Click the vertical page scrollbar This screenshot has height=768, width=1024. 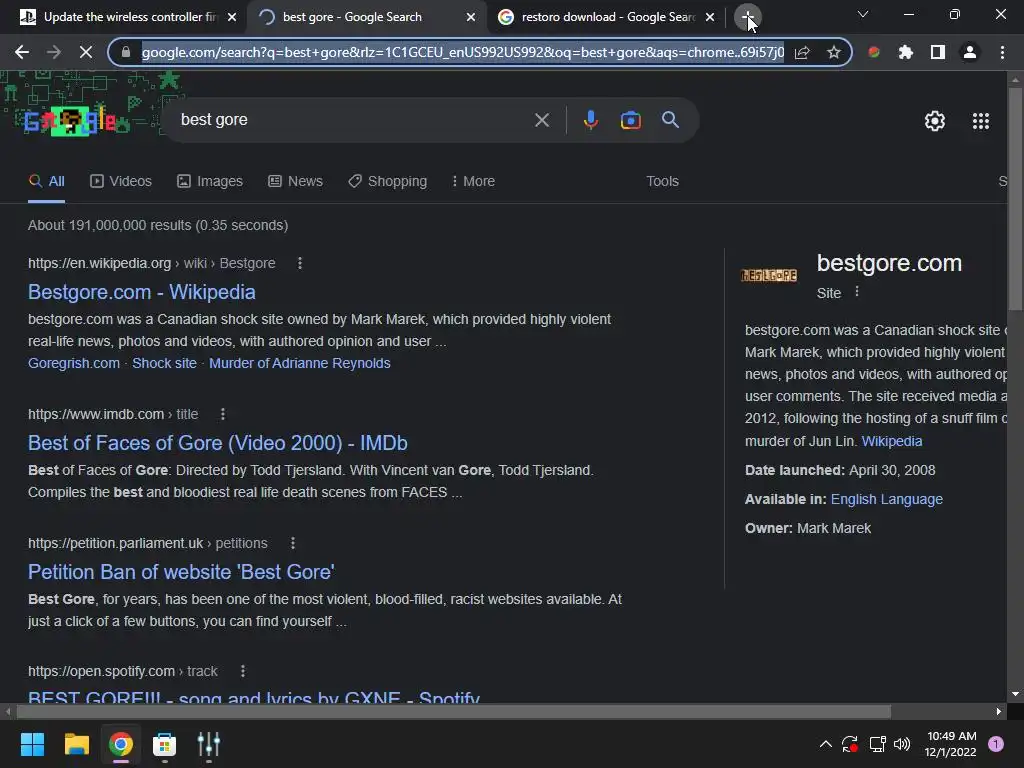click(1015, 199)
